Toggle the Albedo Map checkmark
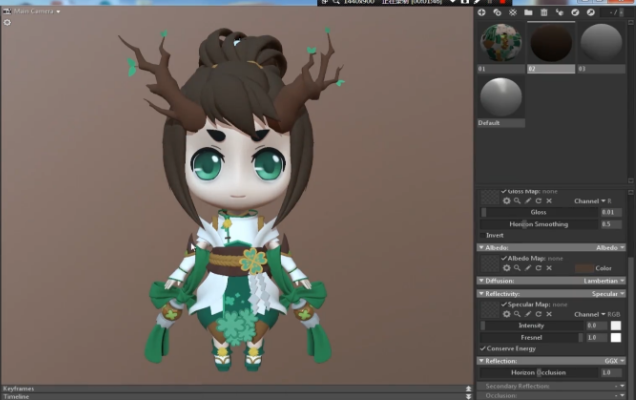 point(504,258)
